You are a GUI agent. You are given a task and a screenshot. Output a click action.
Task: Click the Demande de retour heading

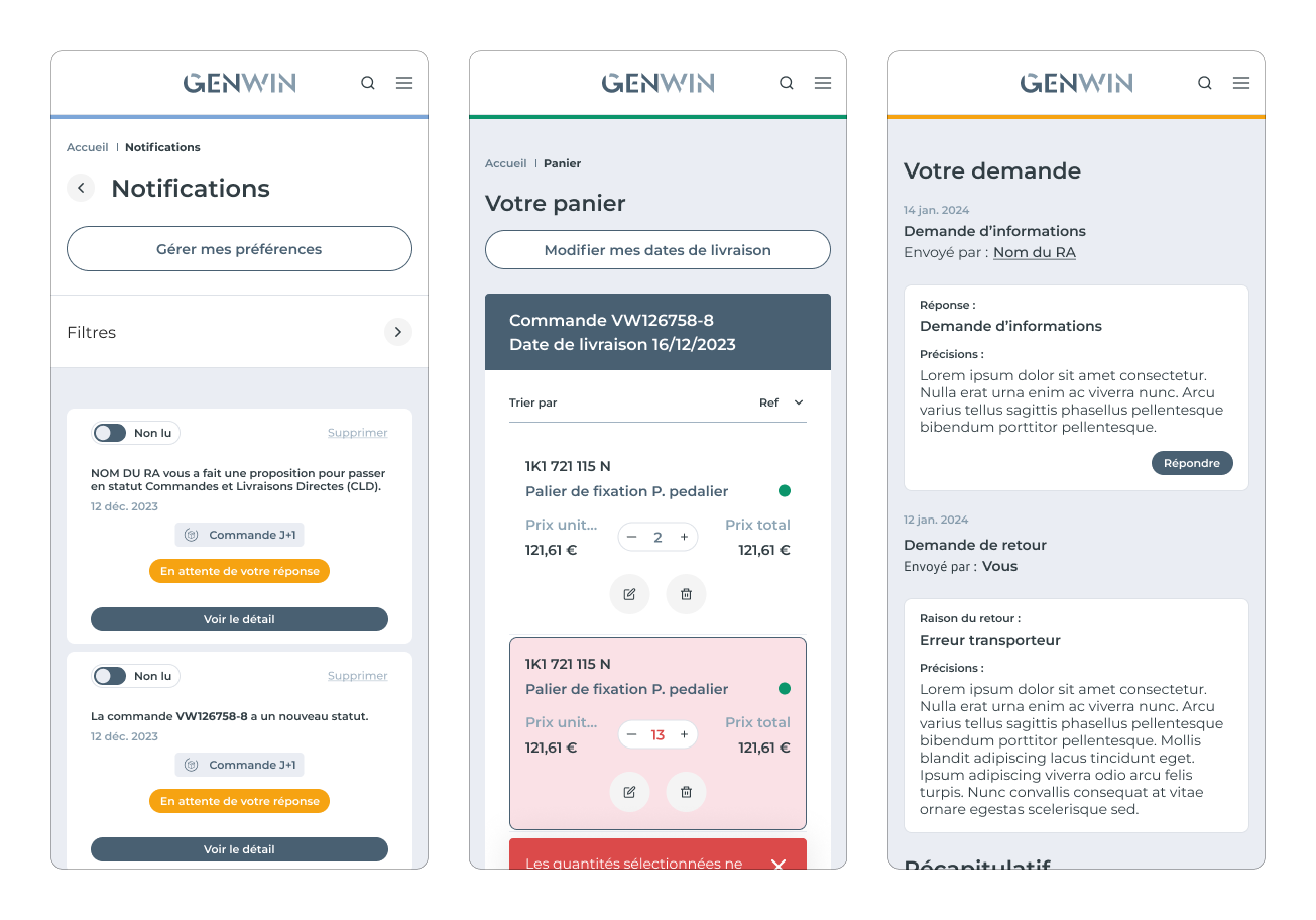pyautogui.click(x=975, y=545)
